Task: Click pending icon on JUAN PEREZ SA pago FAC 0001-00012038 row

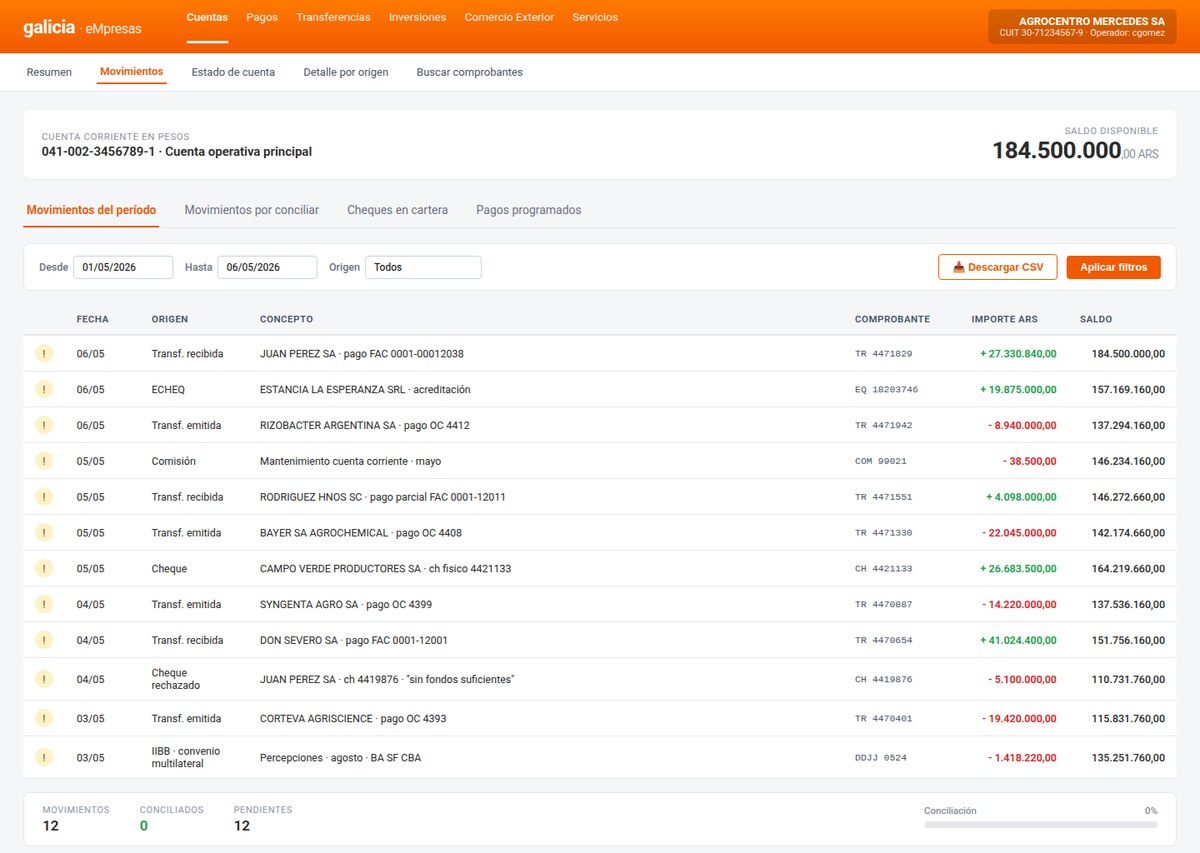Action: 43,353
